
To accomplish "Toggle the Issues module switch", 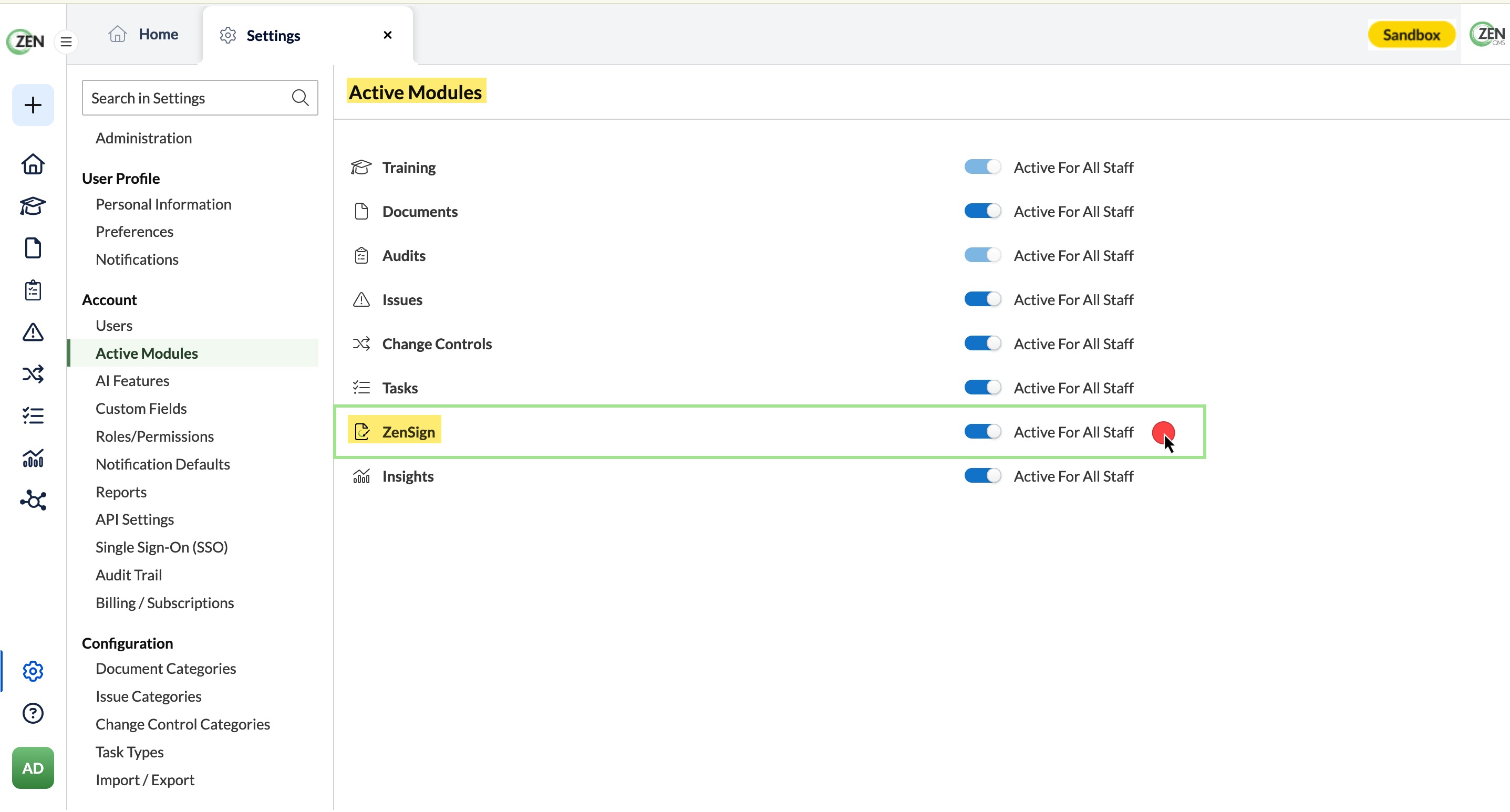I will tap(982, 299).
